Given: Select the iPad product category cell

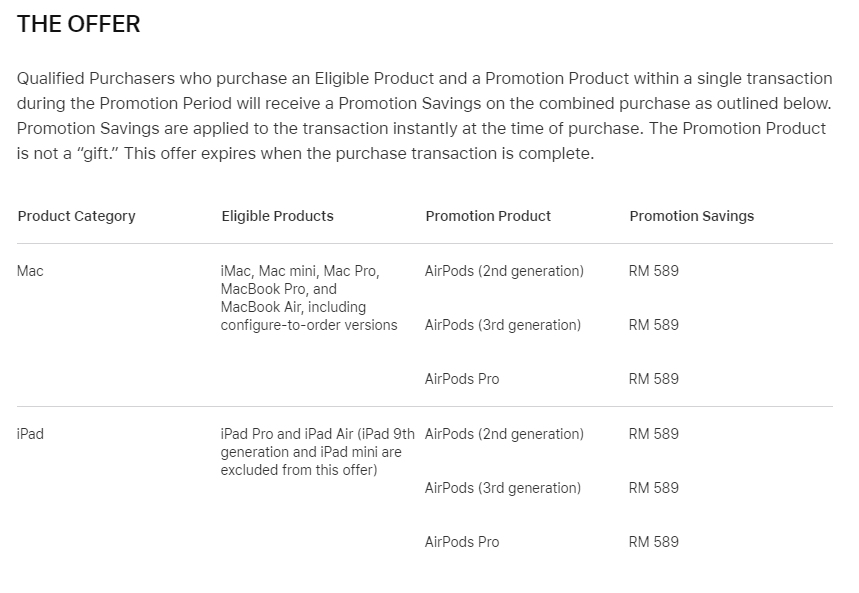Looking at the screenshot, I should 31,434.
